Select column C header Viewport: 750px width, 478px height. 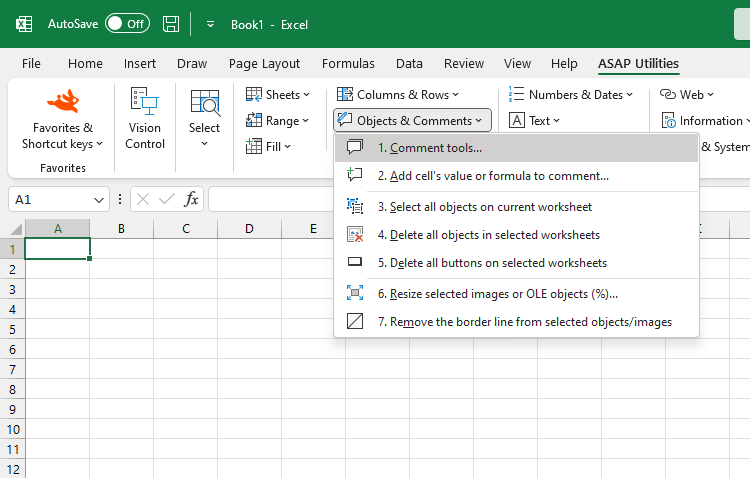point(186,229)
